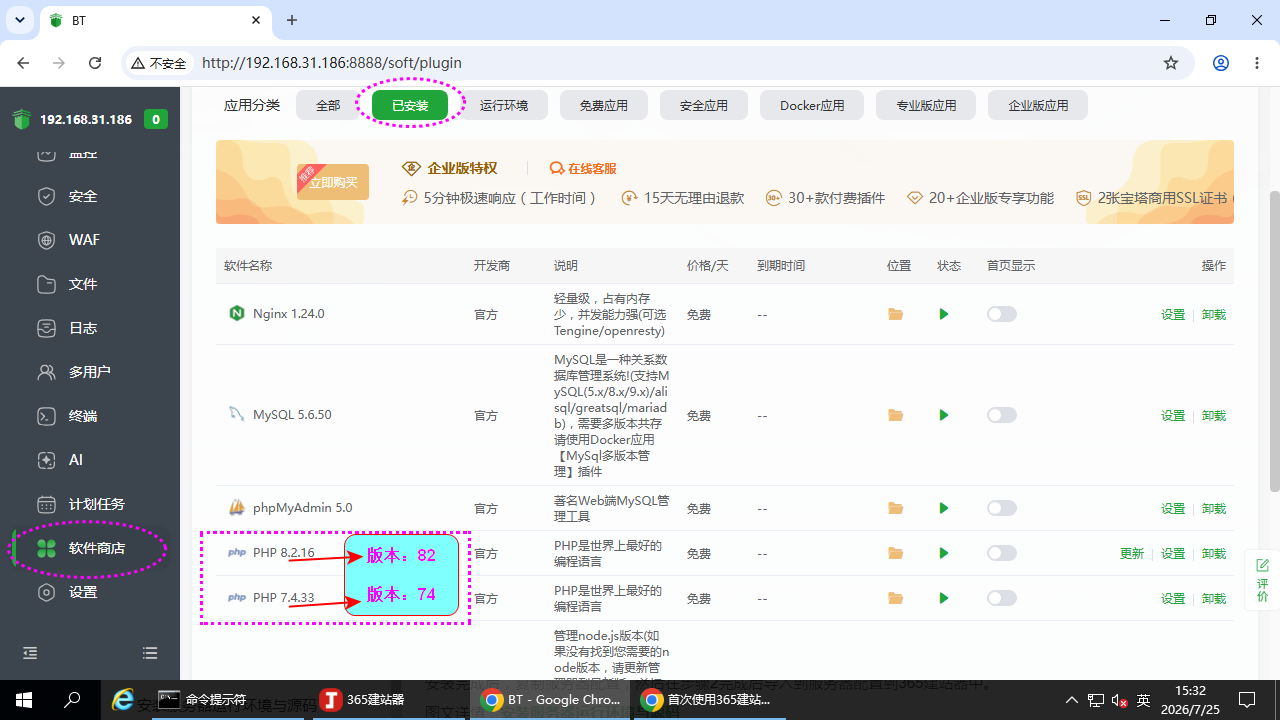Select the 企业版应用 category tab

click(1038, 105)
